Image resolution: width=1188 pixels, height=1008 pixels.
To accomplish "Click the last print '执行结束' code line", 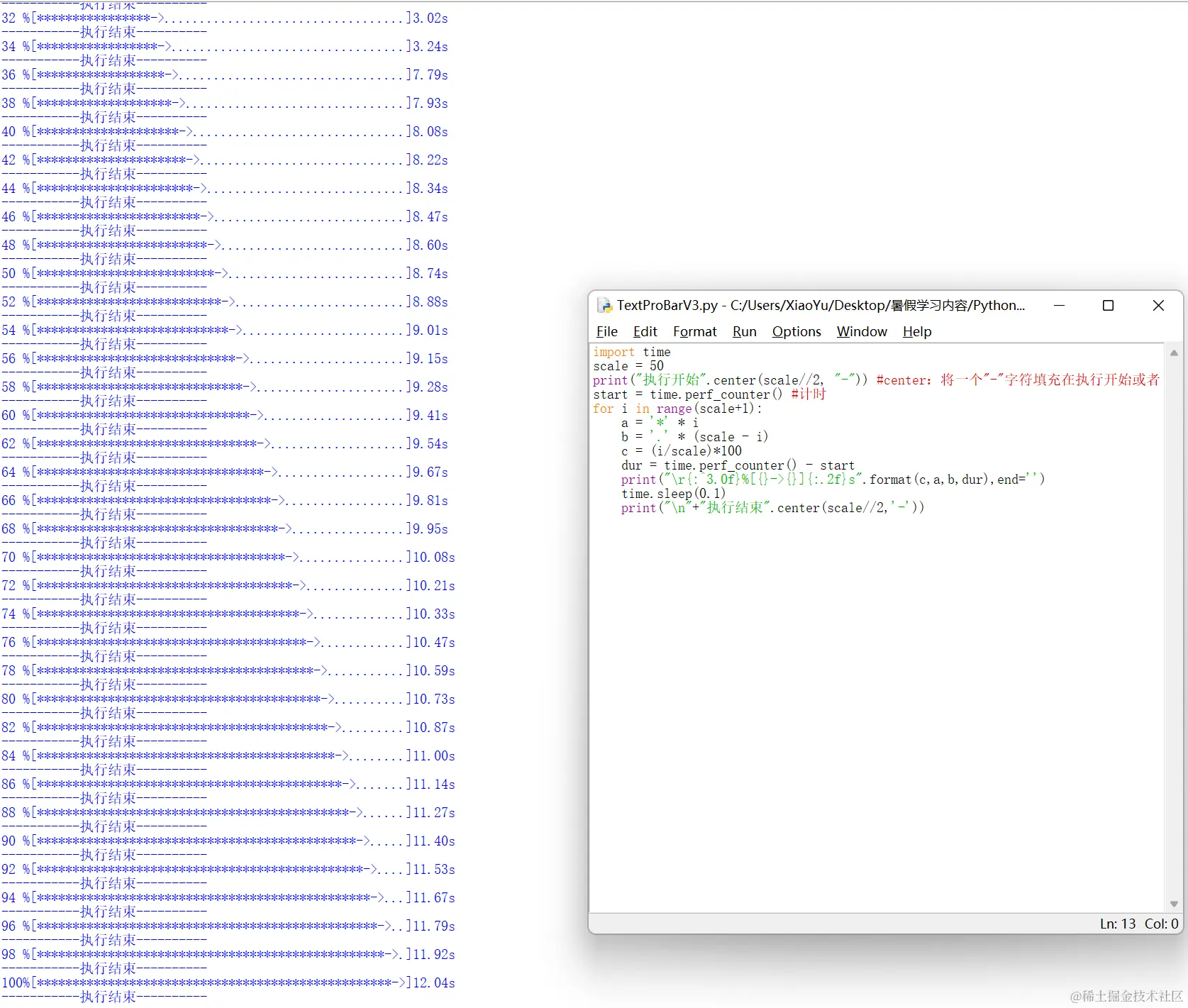I will tap(772, 508).
